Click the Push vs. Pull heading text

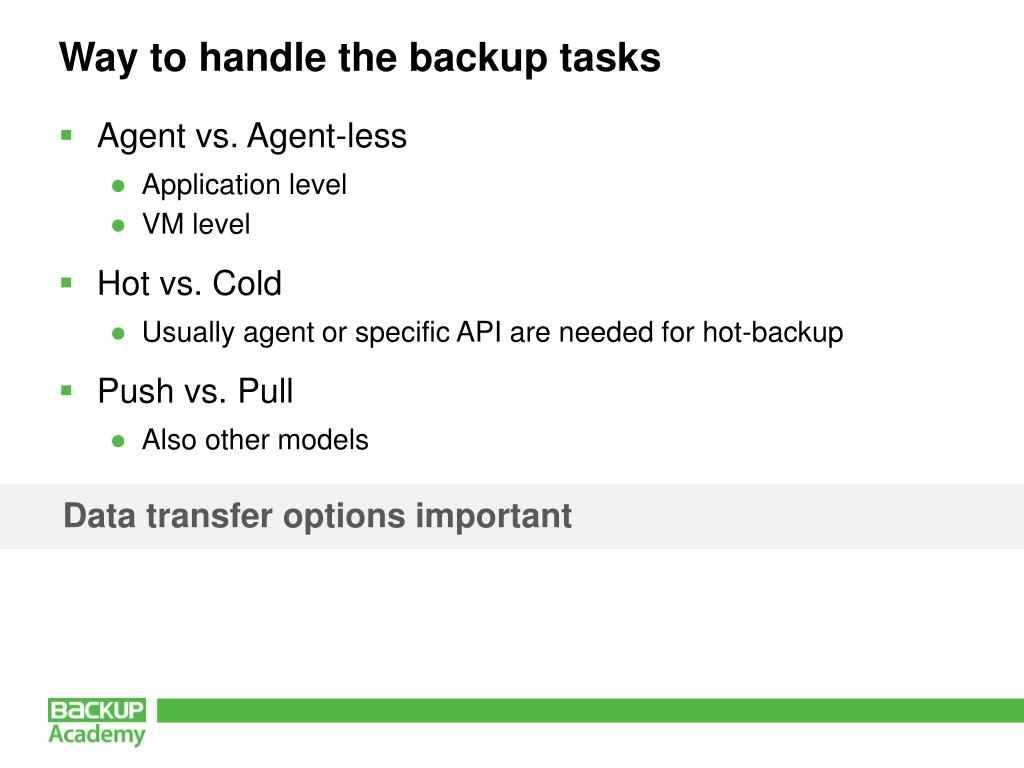coord(195,391)
